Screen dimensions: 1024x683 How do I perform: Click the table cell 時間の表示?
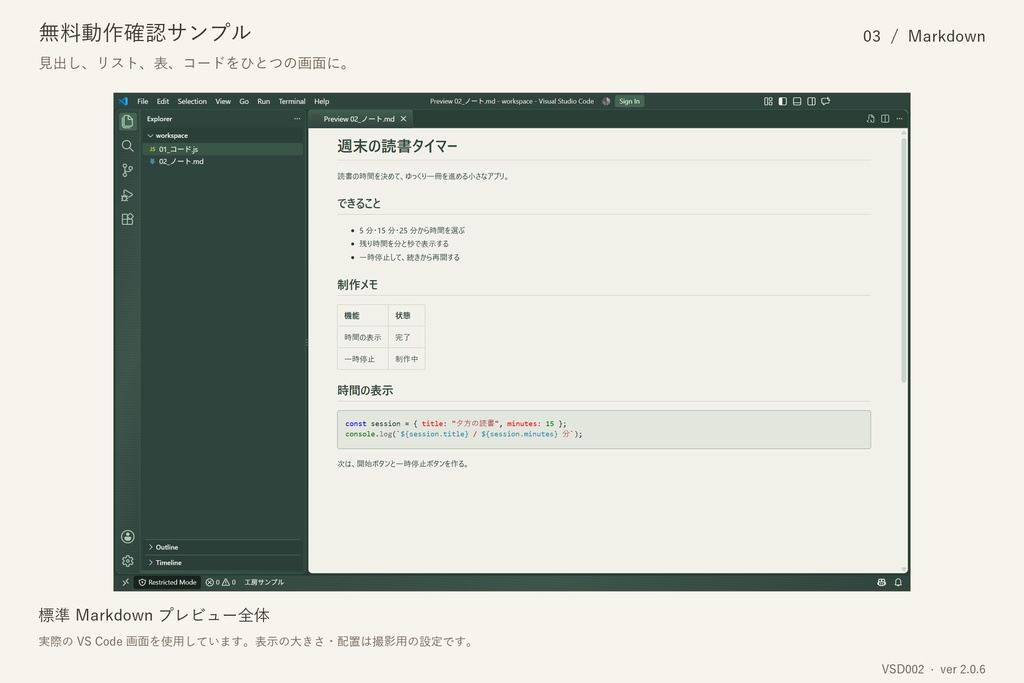tap(362, 338)
